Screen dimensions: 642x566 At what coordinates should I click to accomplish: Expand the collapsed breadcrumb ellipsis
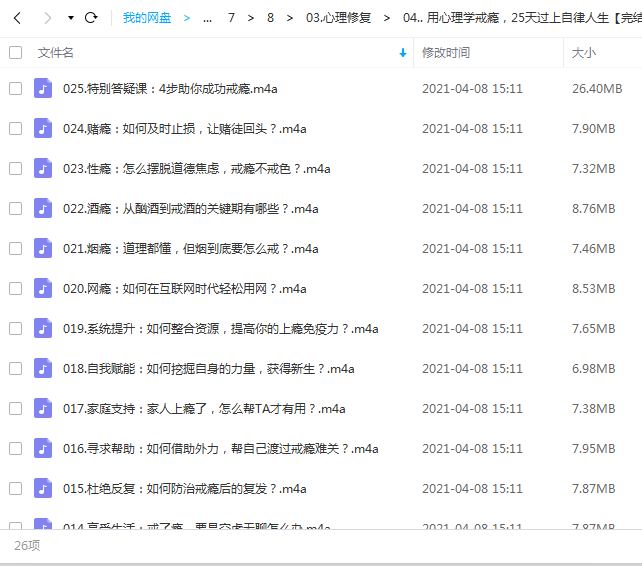pos(207,18)
